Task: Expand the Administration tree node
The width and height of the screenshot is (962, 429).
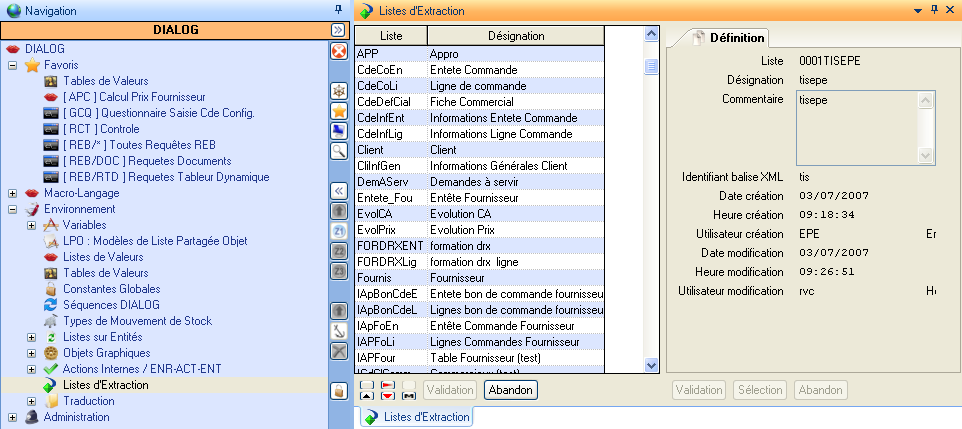Action: tap(13, 417)
